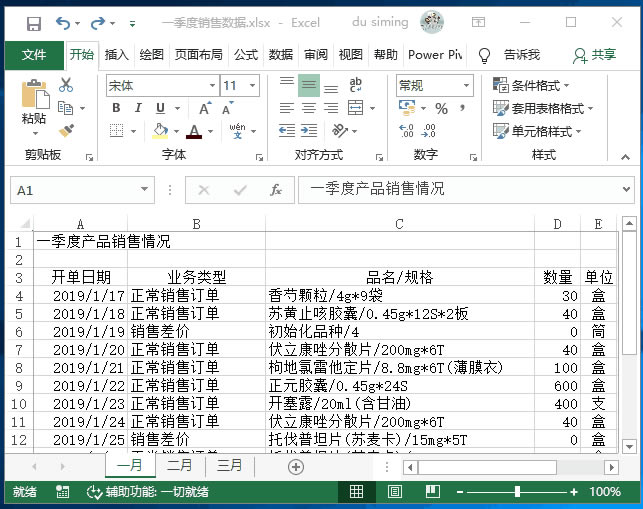Expand the font size dropdown showing 11
The width and height of the screenshot is (643, 509).
coord(254,86)
